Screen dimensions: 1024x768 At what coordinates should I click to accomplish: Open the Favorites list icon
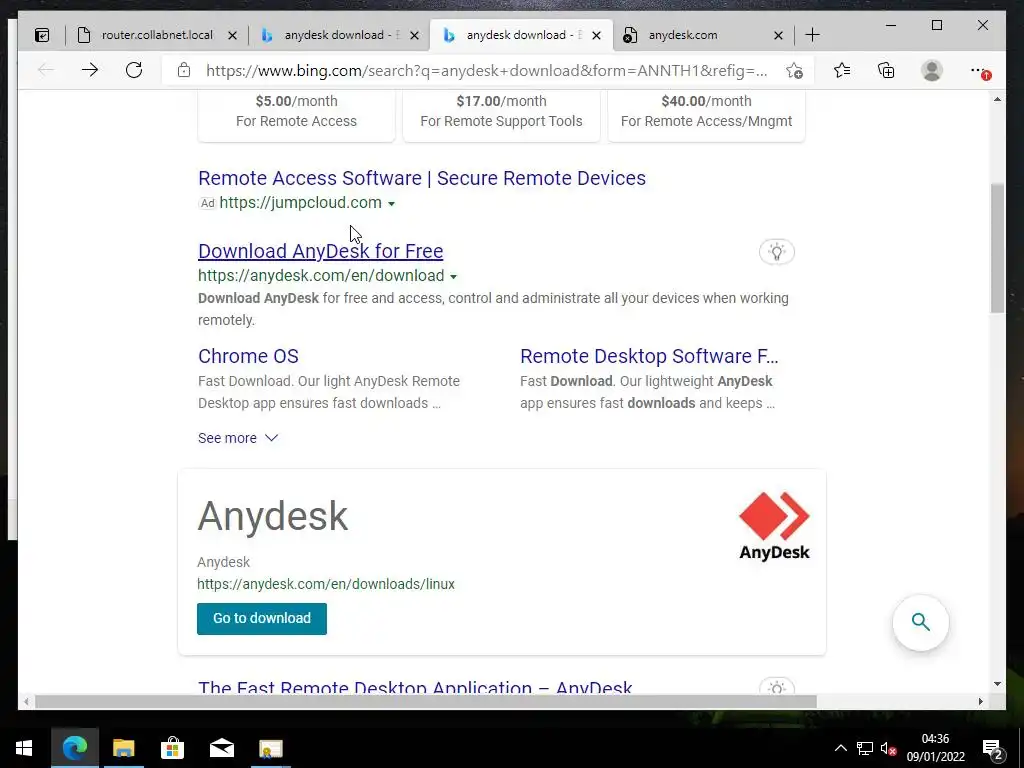tap(842, 70)
